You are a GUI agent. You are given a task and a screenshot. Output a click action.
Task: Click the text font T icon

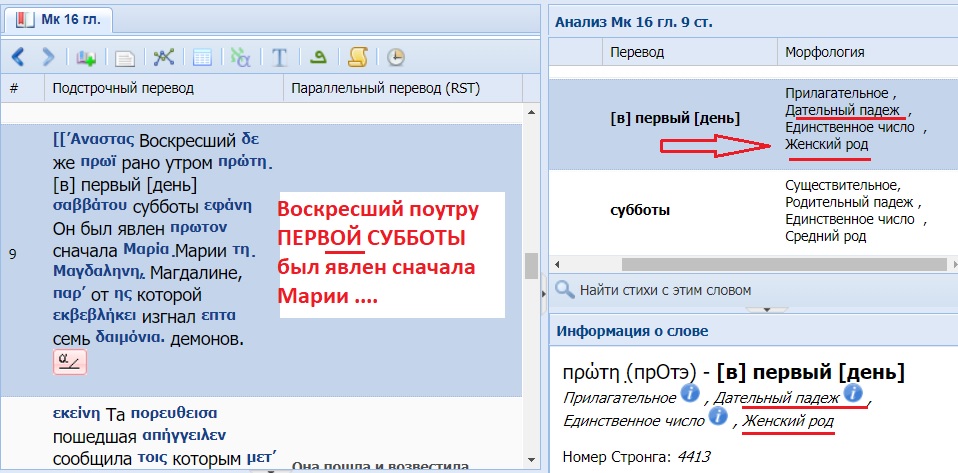[x=280, y=57]
